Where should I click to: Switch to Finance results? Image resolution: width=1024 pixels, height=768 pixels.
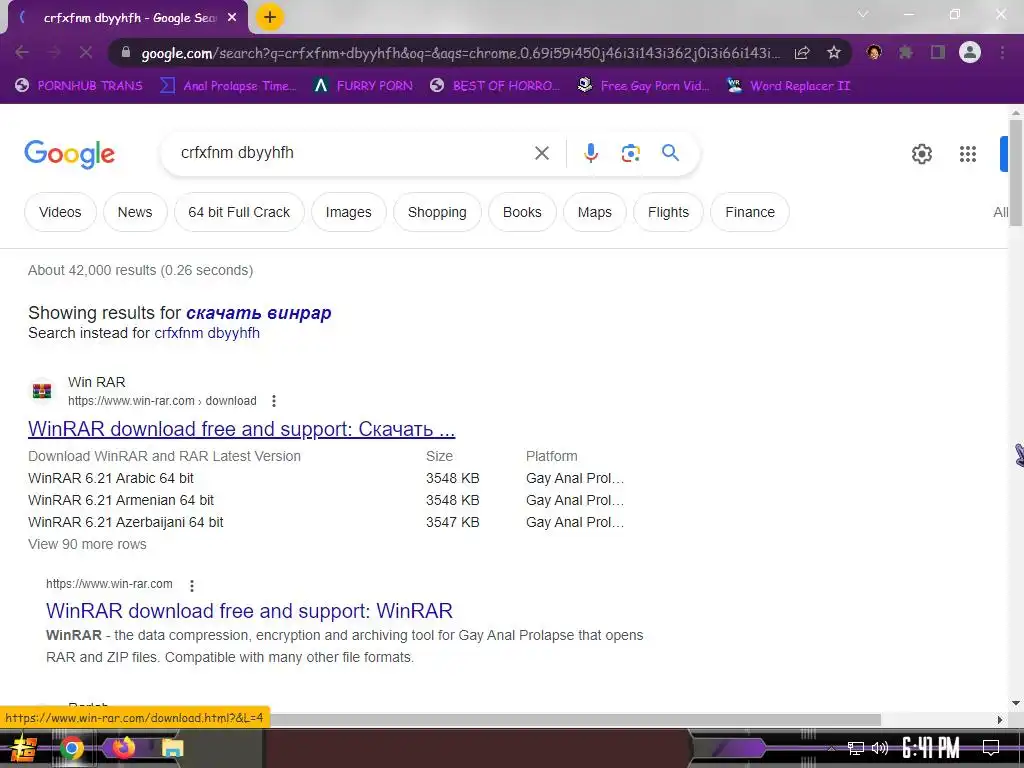(750, 212)
